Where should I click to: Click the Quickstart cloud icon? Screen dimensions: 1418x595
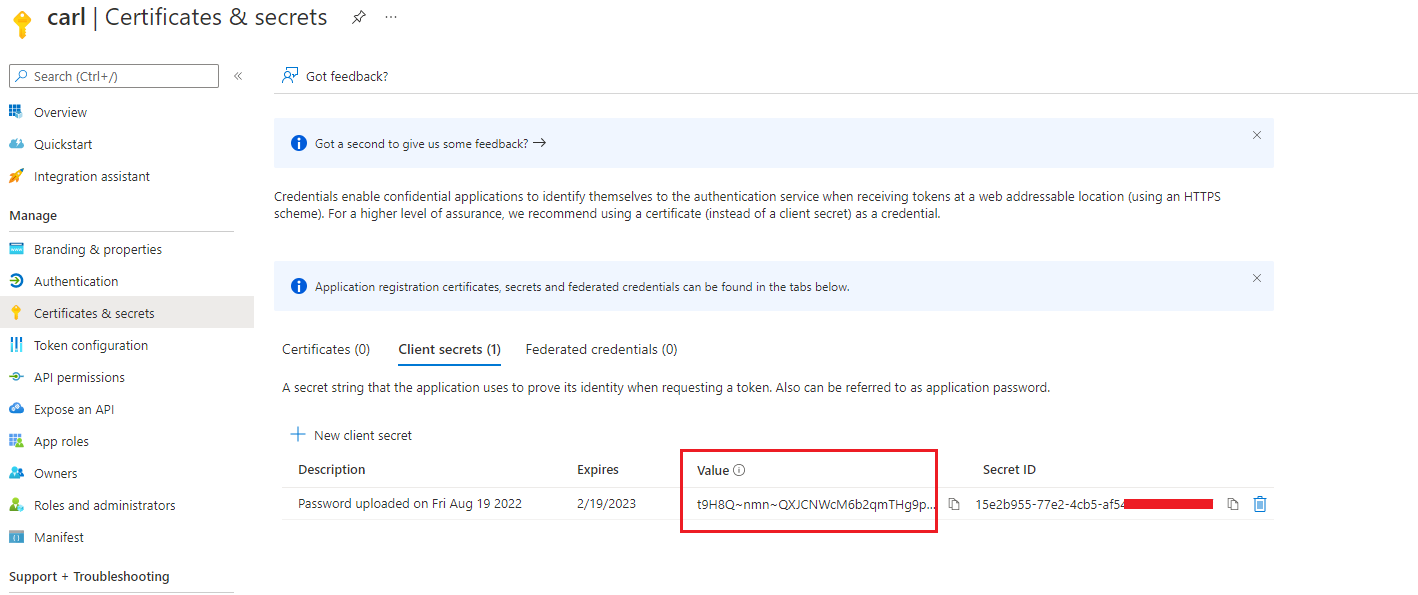click(x=16, y=144)
